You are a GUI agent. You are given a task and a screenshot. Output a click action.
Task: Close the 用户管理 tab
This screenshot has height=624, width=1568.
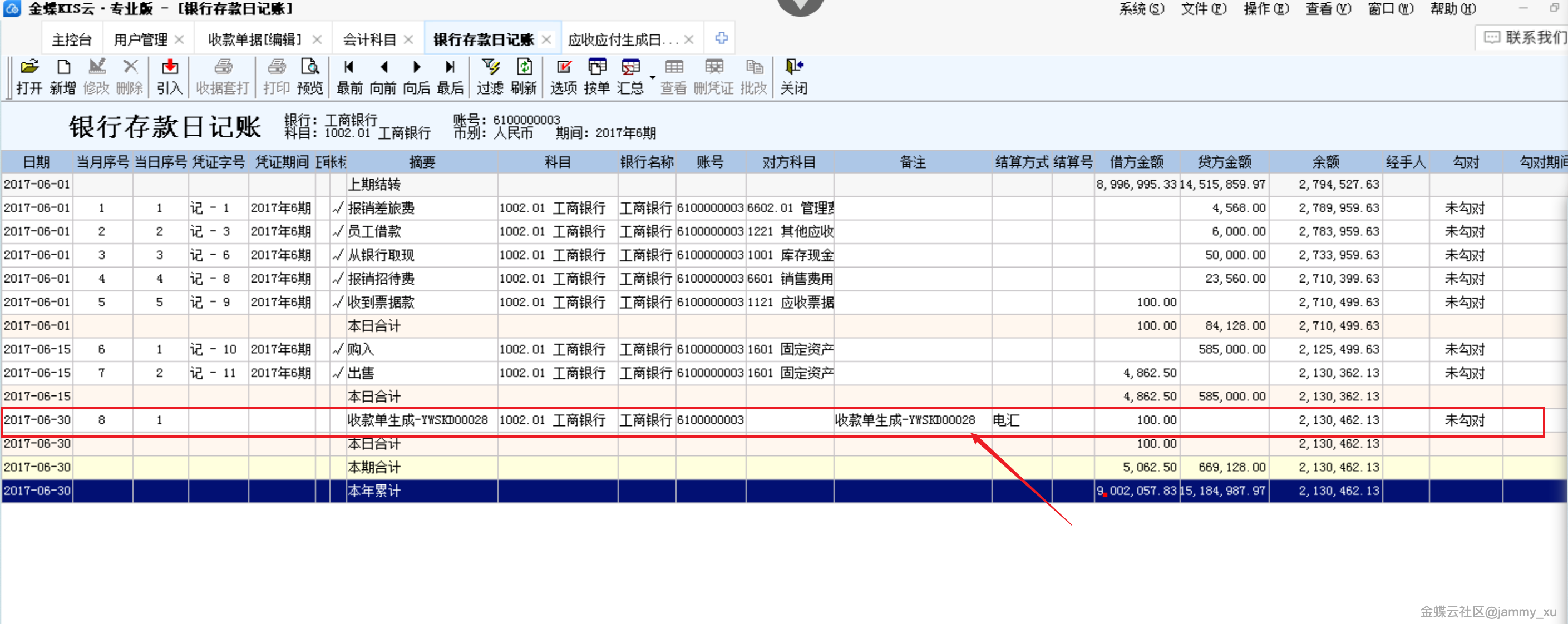(179, 39)
